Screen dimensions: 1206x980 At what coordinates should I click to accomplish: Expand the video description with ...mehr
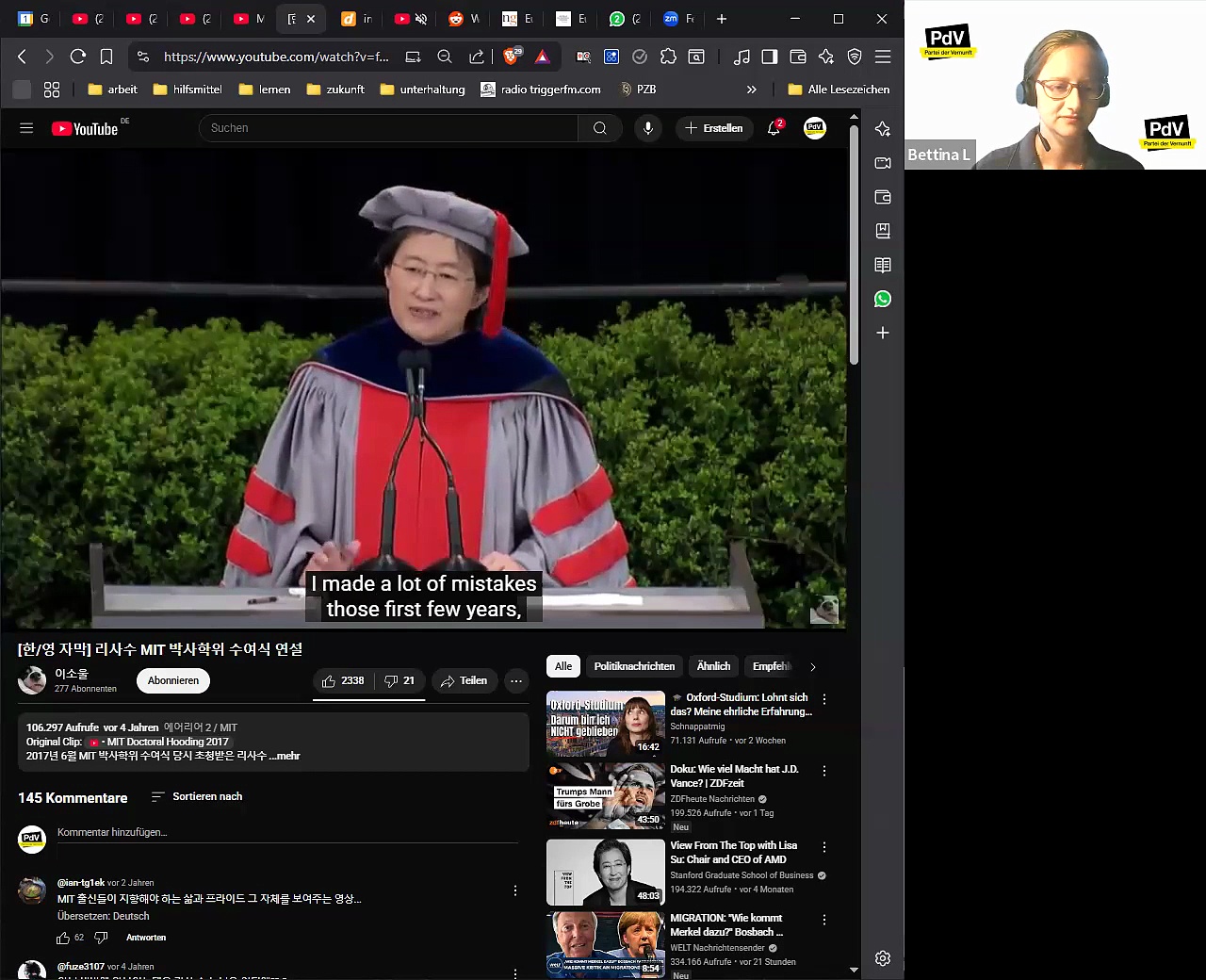coord(285,756)
